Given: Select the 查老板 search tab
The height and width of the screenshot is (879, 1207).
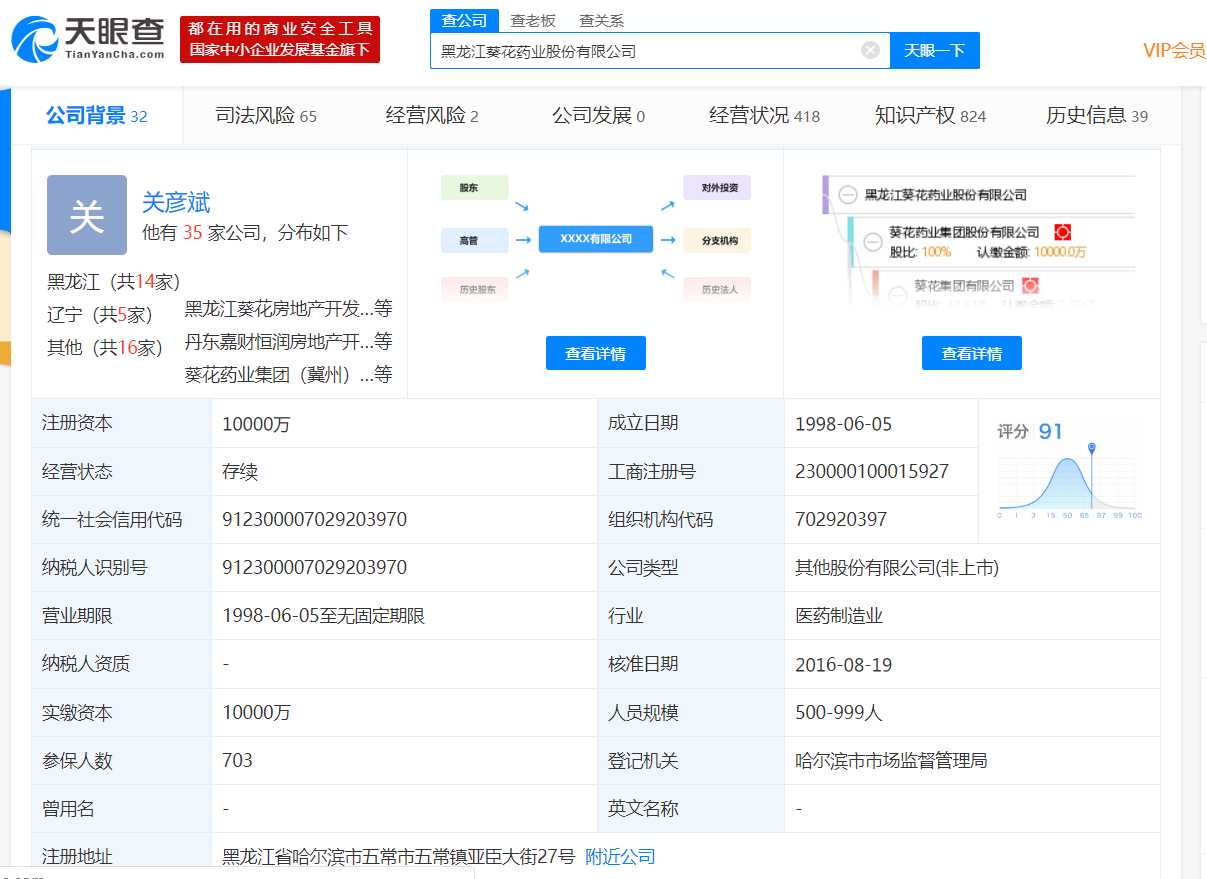Looking at the screenshot, I should click(532, 20).
